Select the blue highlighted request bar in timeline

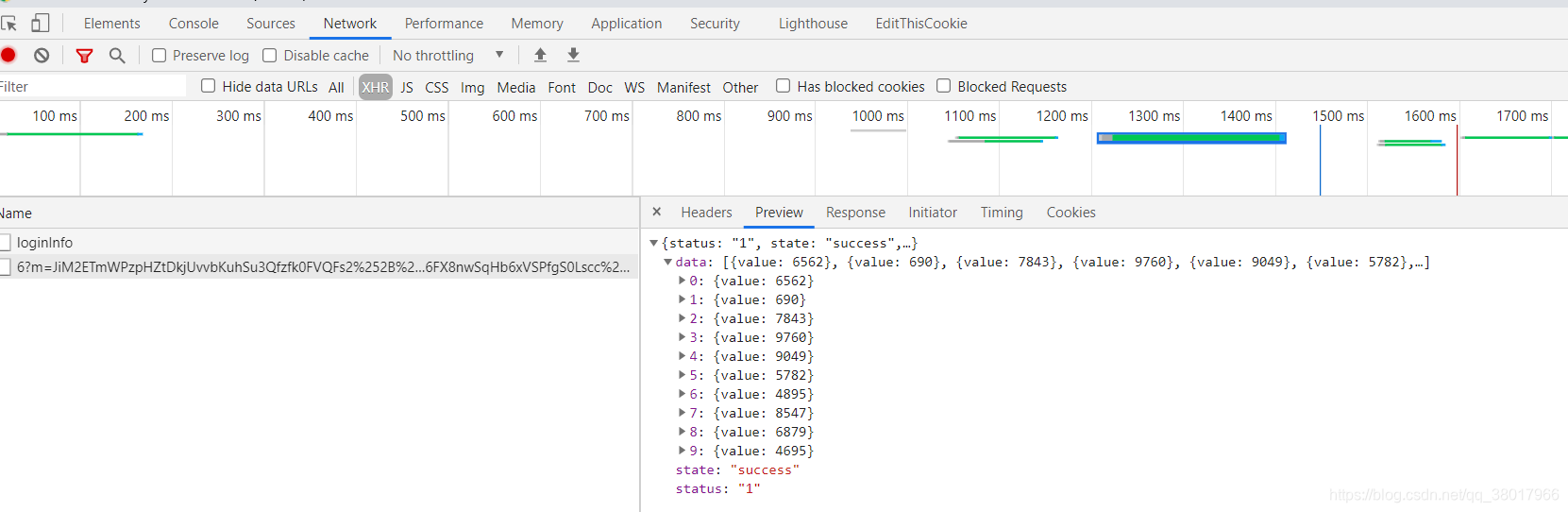click(x=1191, y=138)
